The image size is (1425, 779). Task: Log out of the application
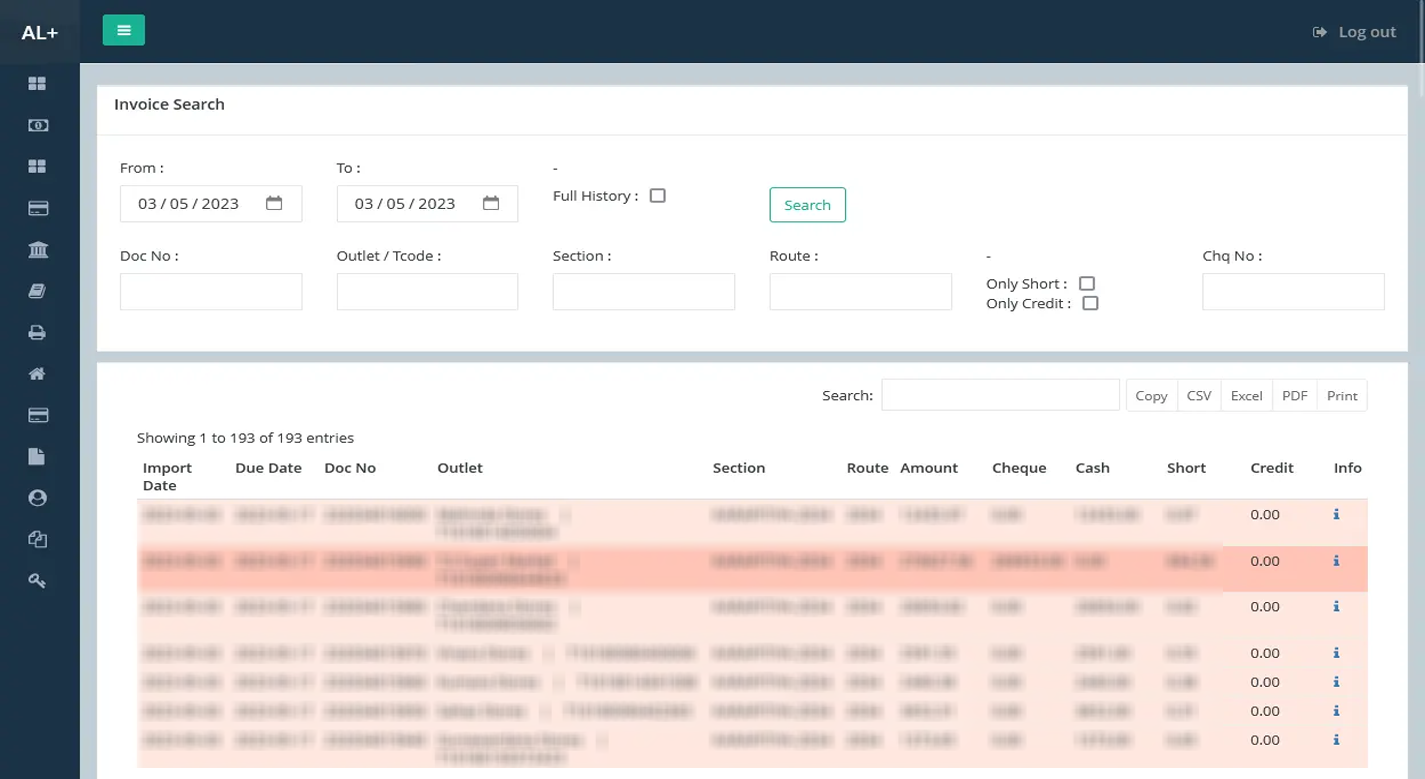click(x=1354, y=32)
